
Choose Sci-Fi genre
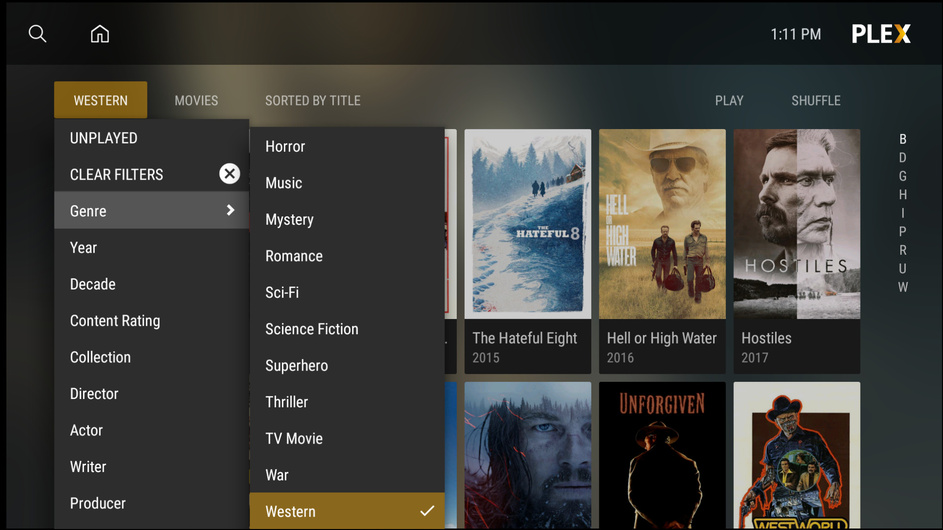coord(347,292)
